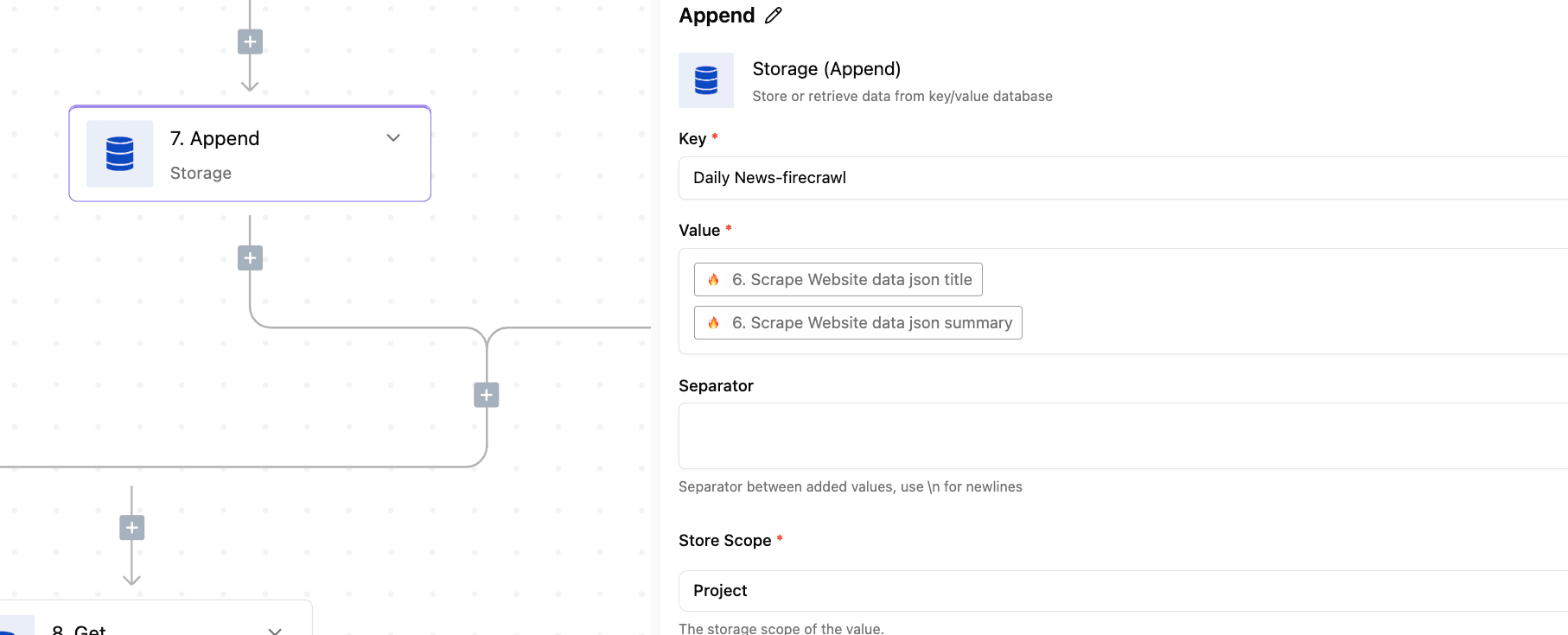The height and width of the screenshot is (635, 1568).
Task: Click the flame icon on json title chip
Action: click(x=714, y=279)
